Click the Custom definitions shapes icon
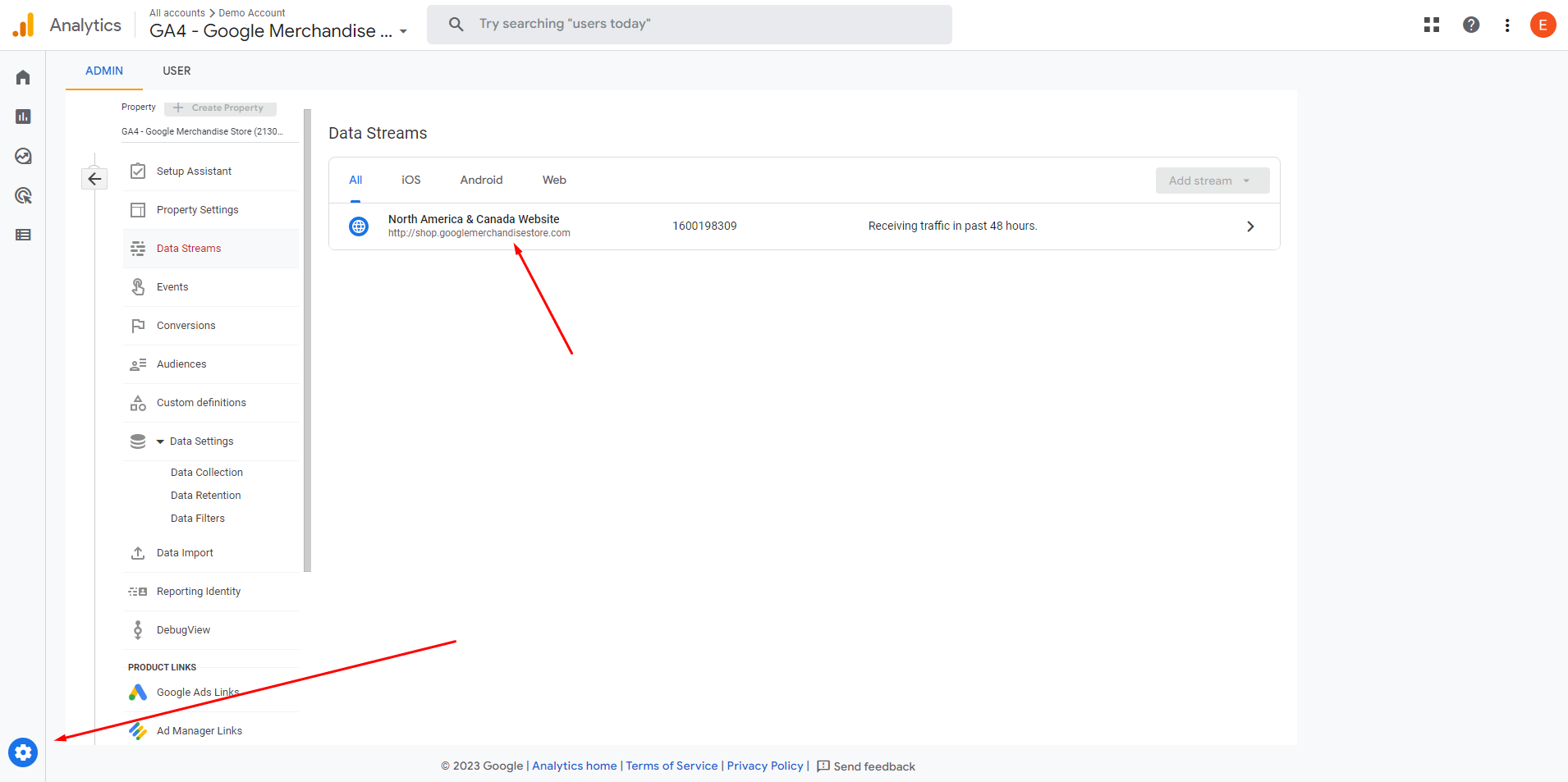This screenshot has height=782, width=1568. (x=138, y=403)
